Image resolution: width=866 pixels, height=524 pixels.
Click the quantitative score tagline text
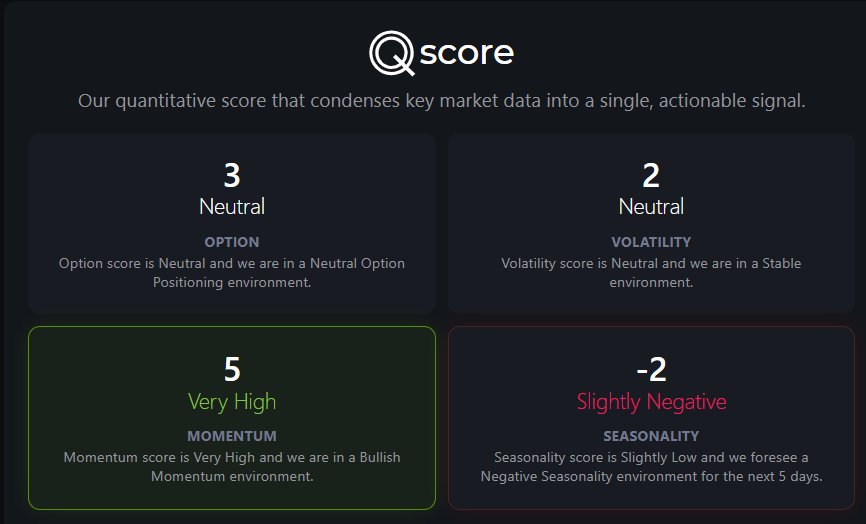pos(442,101)
